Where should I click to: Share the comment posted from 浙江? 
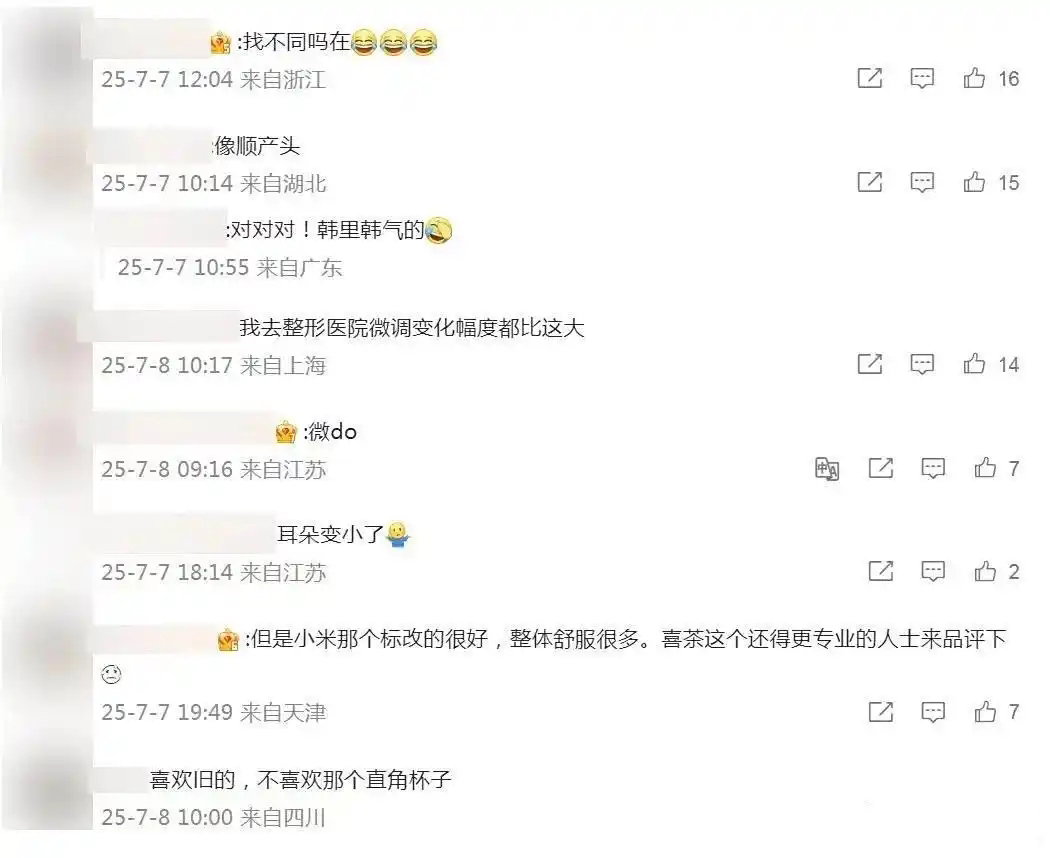point(870,78)
